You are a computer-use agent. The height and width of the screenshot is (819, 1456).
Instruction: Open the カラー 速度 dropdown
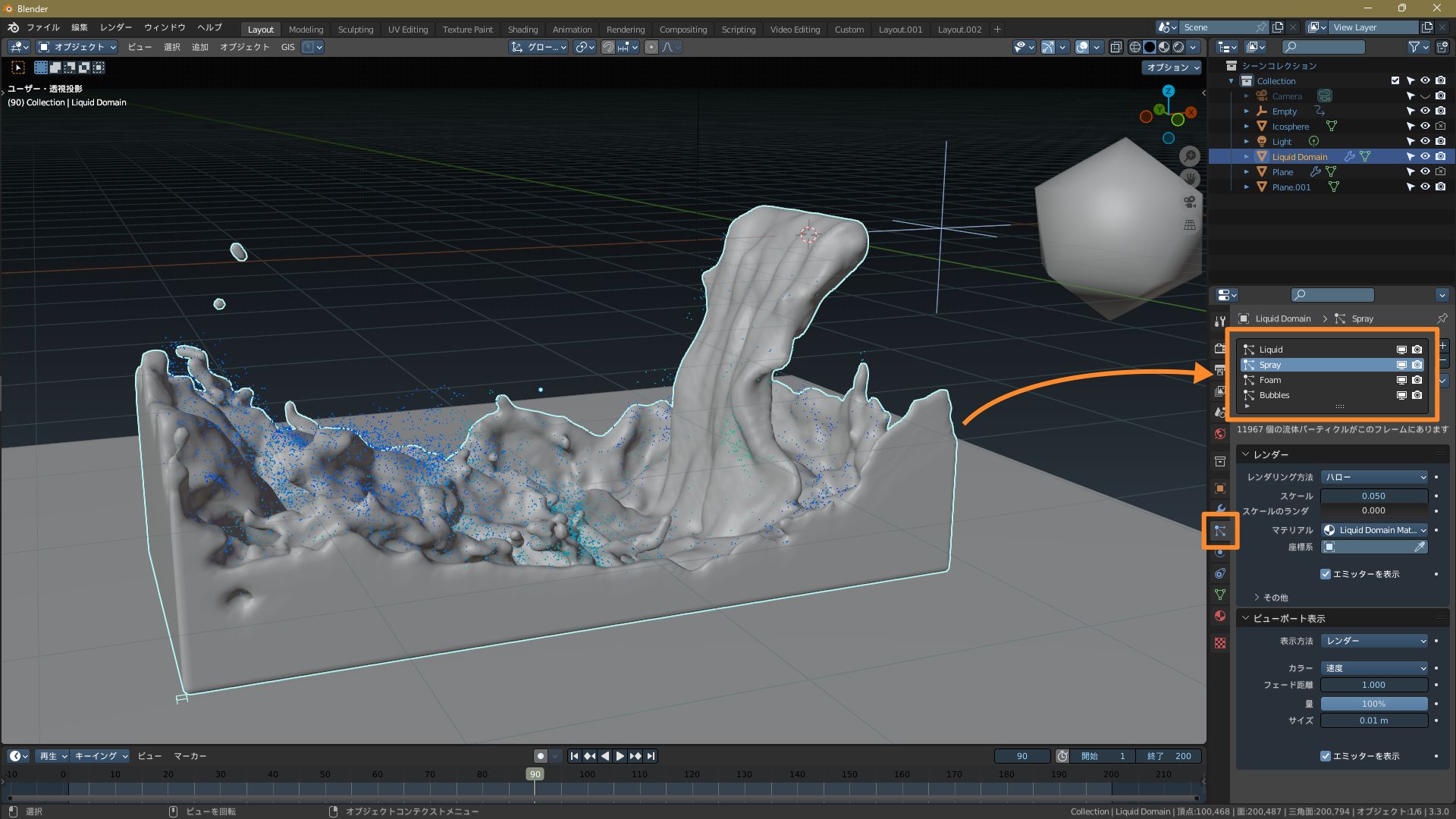pos(1374,668)
